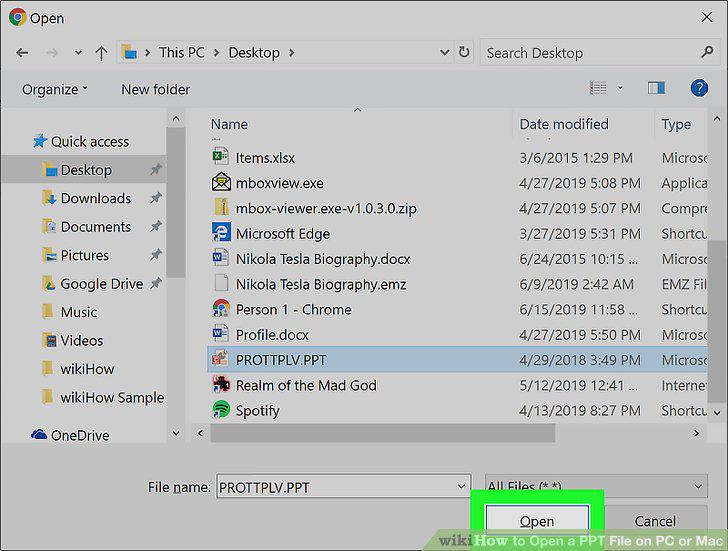The height and width of the screenshot is (551, 728).
Task: Click the search magnifier icon
Action: click(707, 52)
